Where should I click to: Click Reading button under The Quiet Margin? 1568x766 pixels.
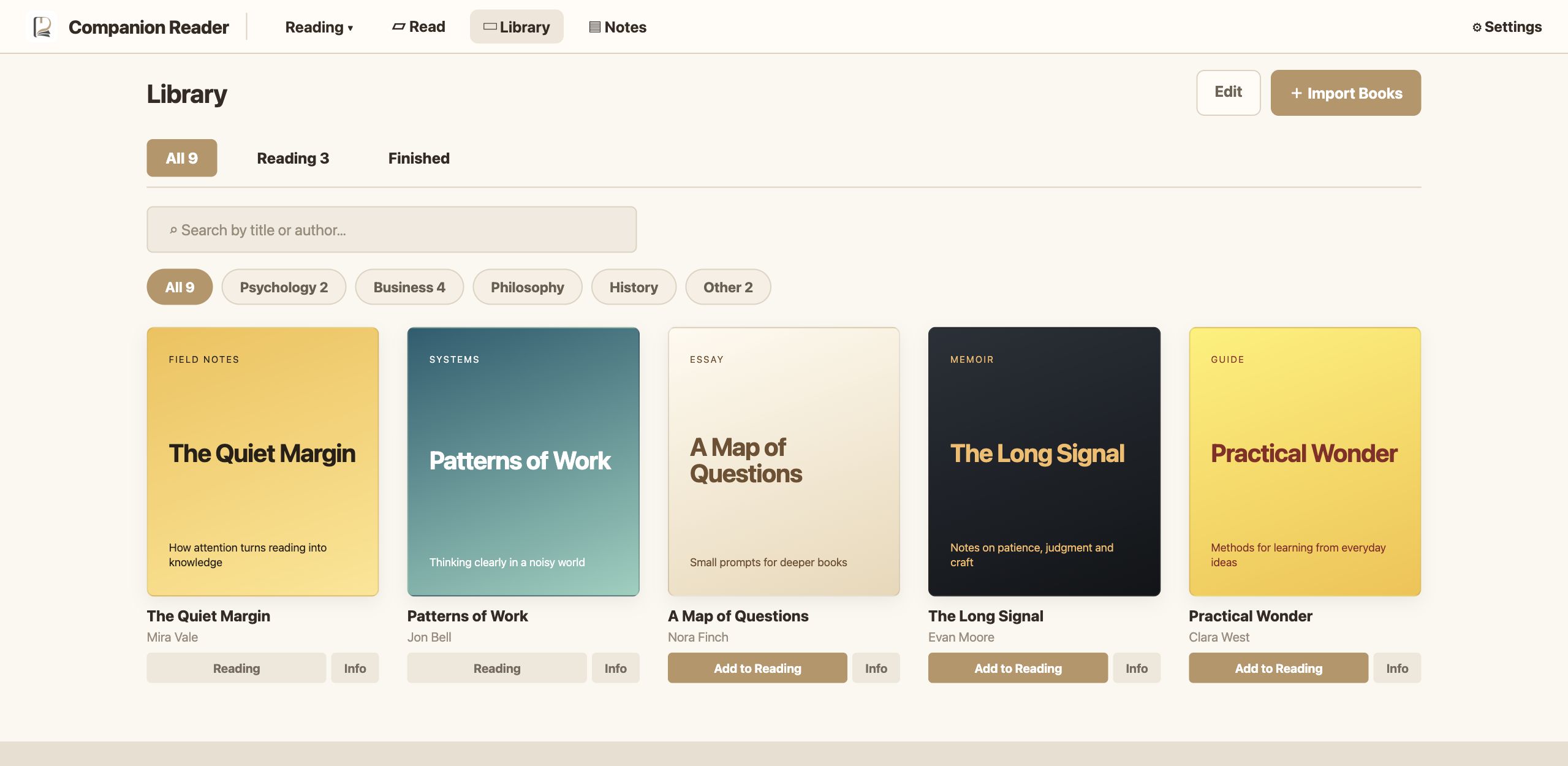click(x=237, y=668)
